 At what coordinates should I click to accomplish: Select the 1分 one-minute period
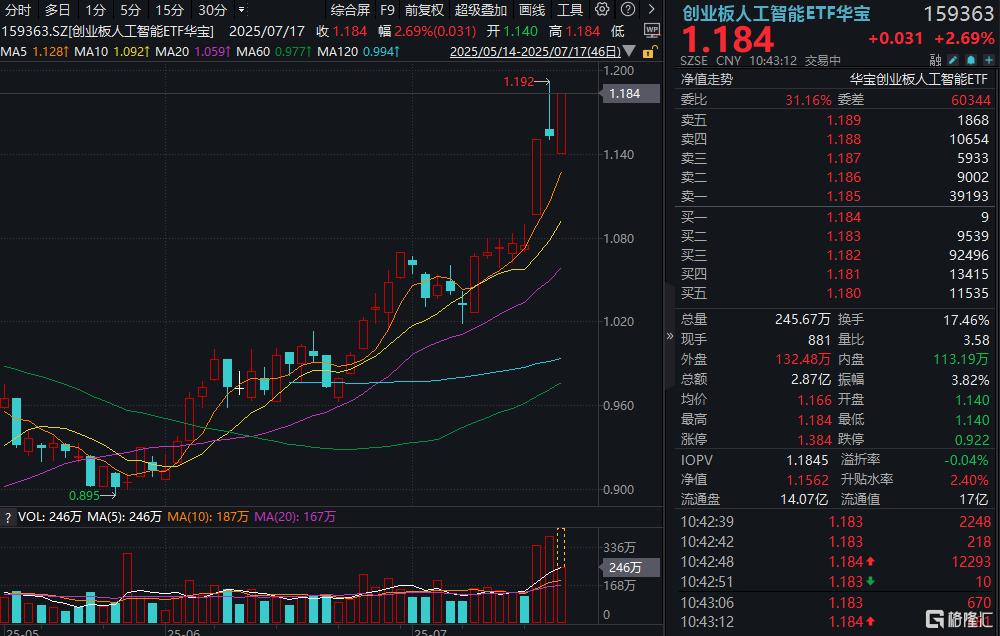point(95,10)
